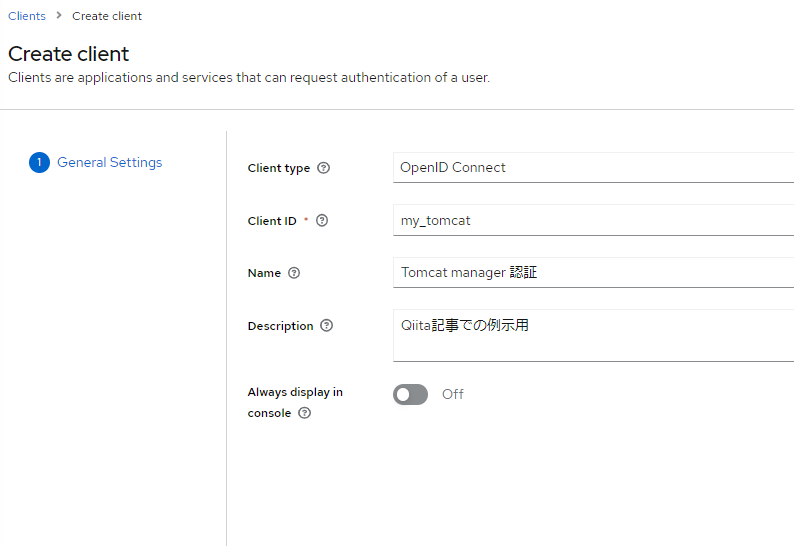This screenshot has width=794, height=546.
Task: Open the Client type OpenID Connect dropdown
Action: pos(593,168)
